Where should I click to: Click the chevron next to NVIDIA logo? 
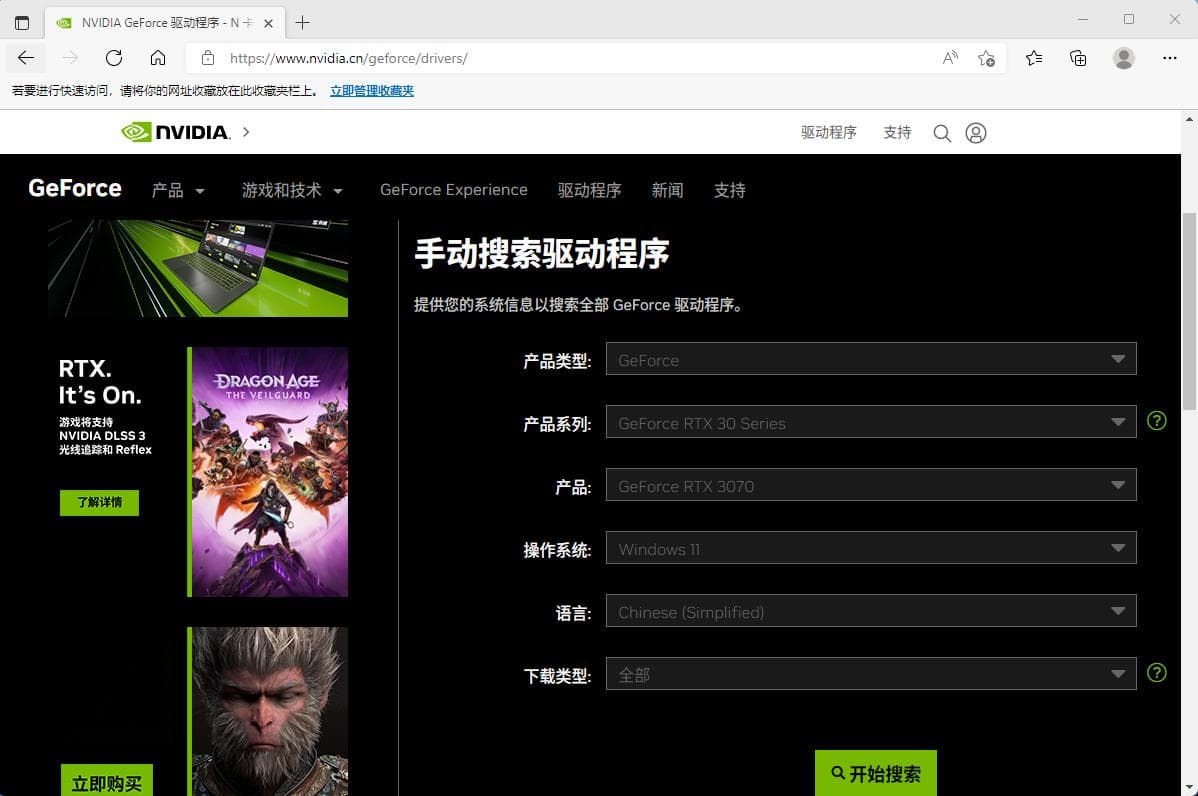click(246, 132)
